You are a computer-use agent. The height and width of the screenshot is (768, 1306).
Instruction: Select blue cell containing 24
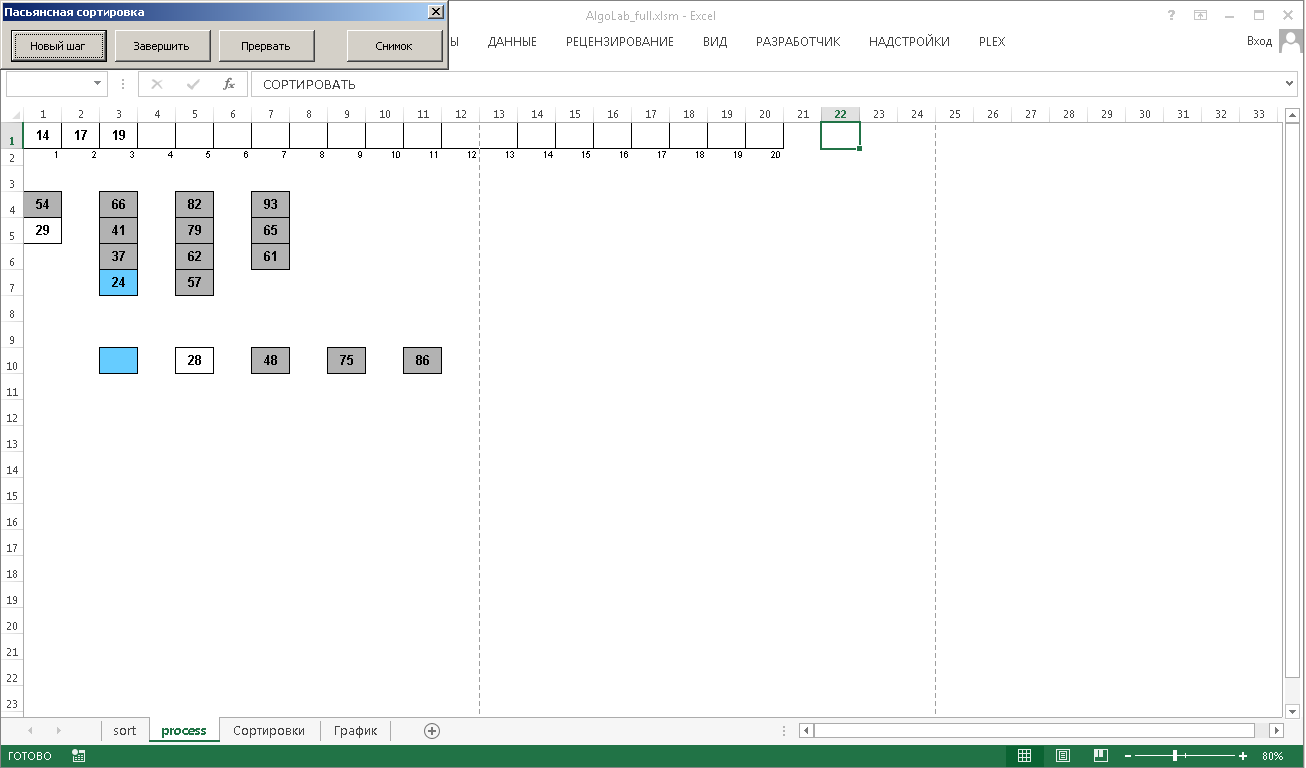click(118, 282)
